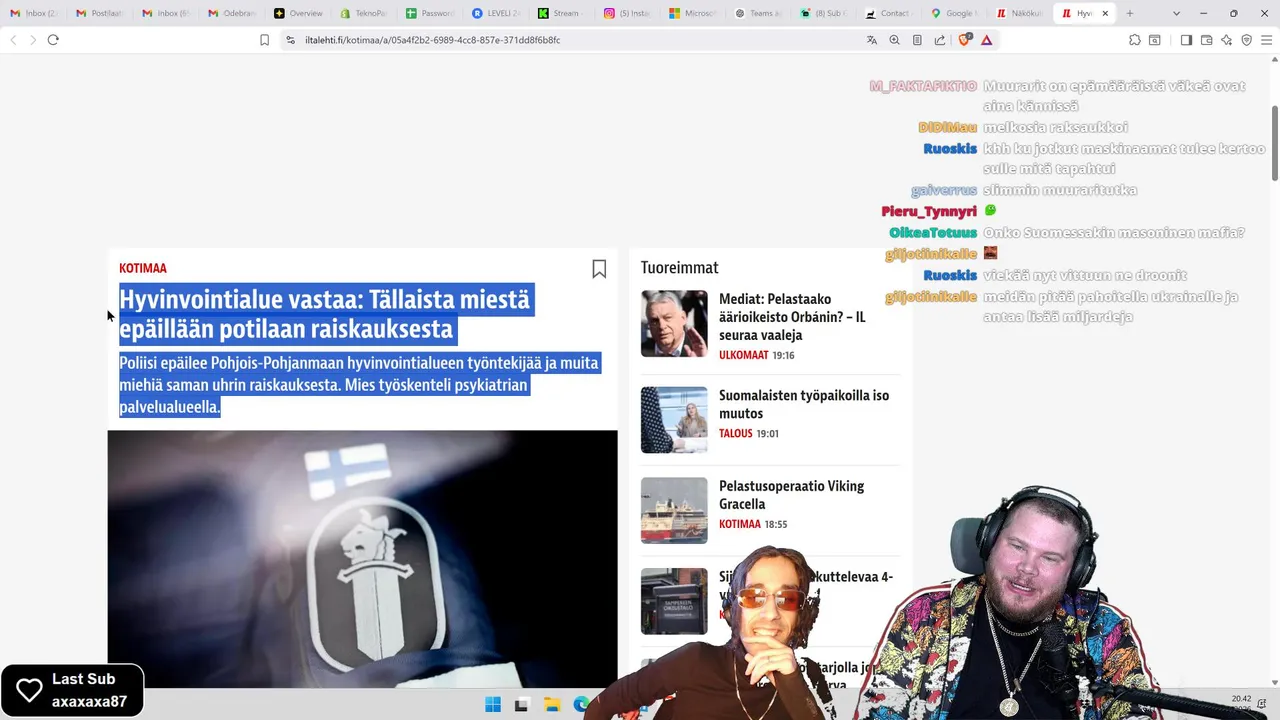
Task: Click the police badge article image
Action: 362,558
